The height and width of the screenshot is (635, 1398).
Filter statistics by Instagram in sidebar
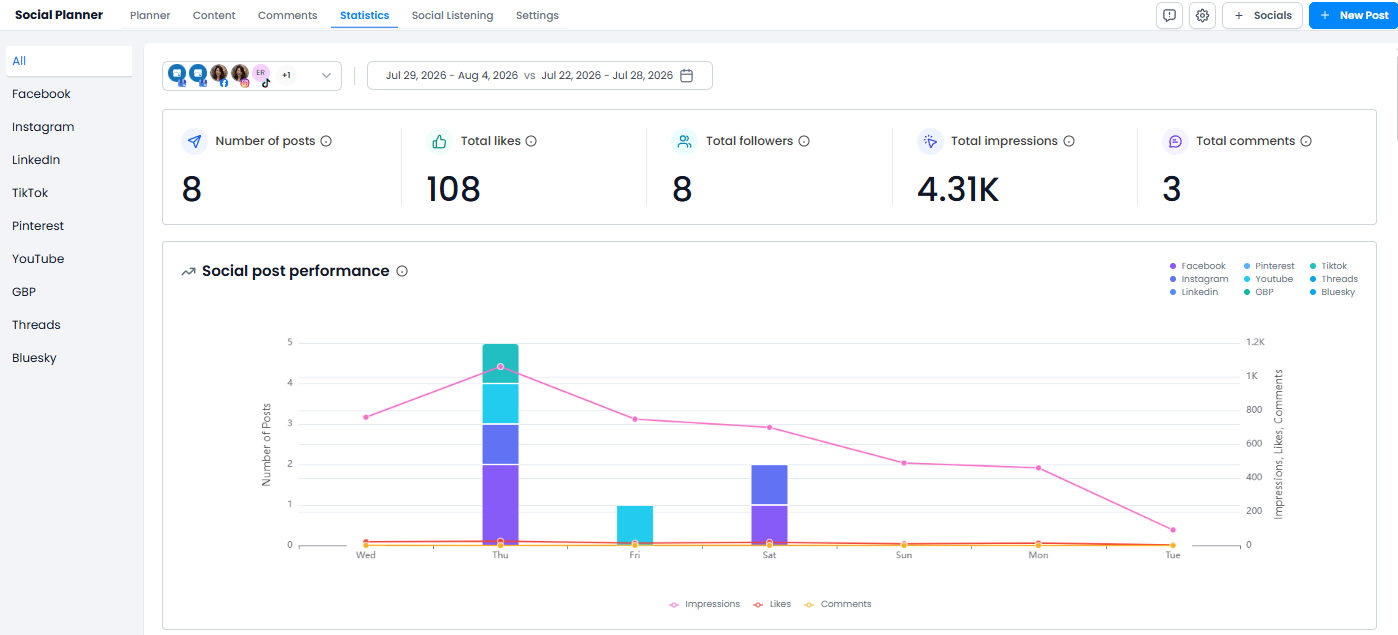coord(69,127)
